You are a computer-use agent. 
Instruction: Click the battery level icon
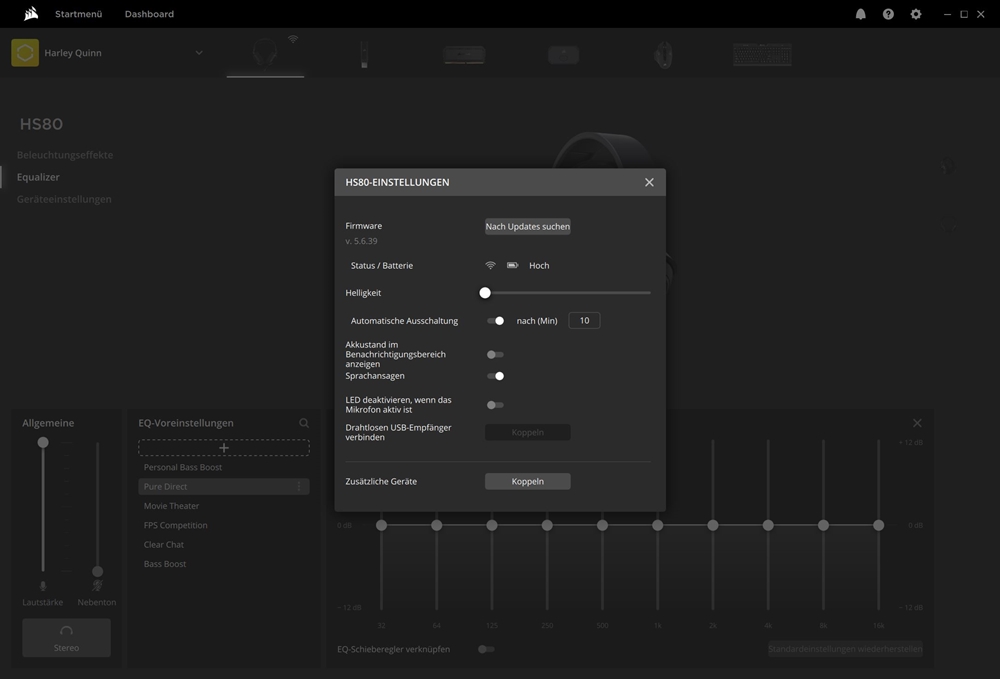pos(512,265)
